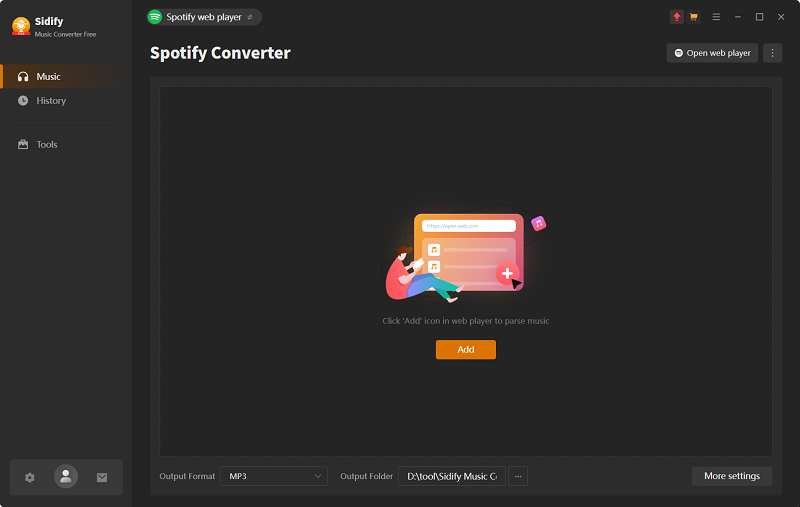Click the 'Output Format' label
The image size is (800, 507).
tap(187, 476)
